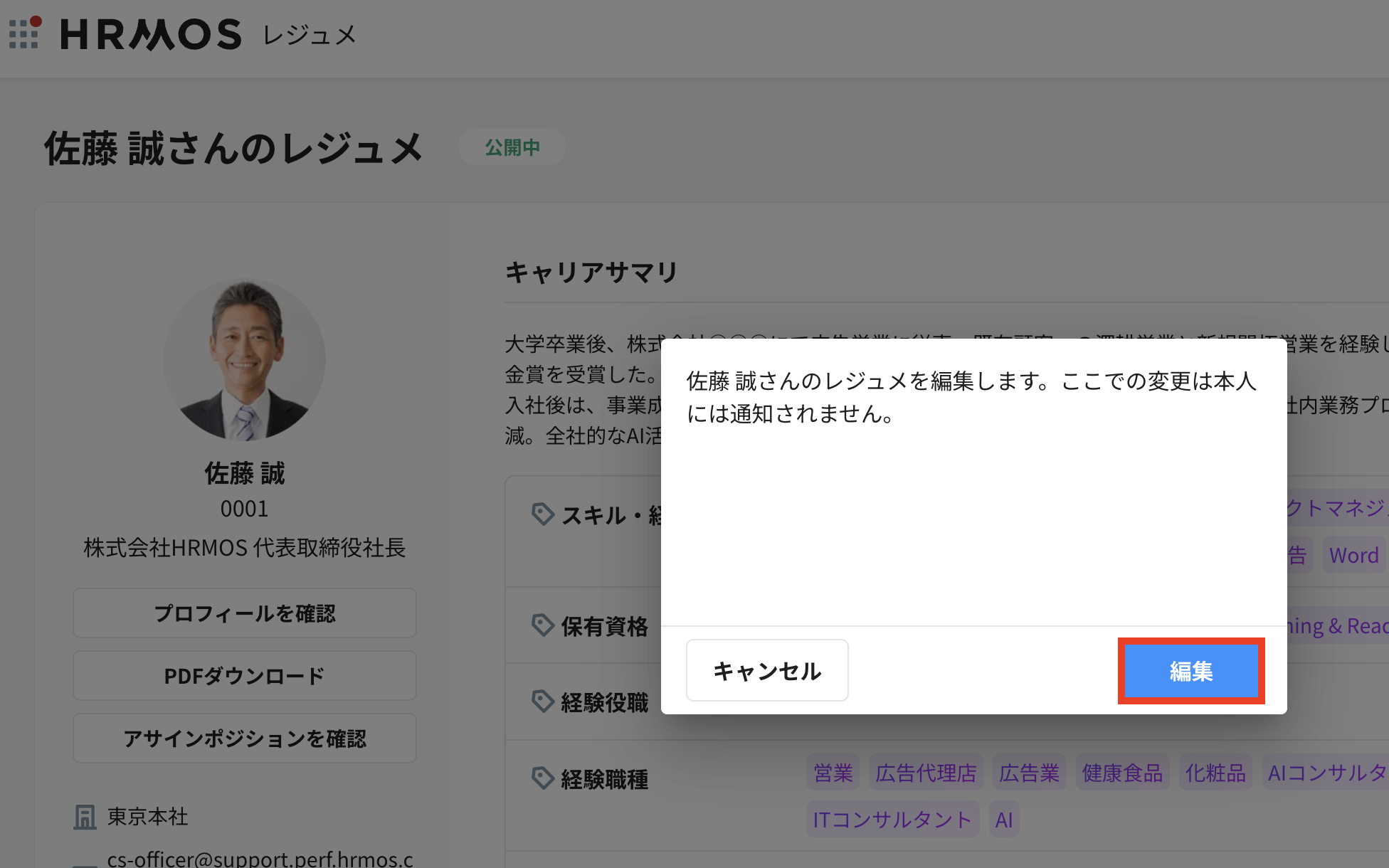
Task: Click the cs-officer email address link
Action: pyautogui.click(x=260, y=859)
